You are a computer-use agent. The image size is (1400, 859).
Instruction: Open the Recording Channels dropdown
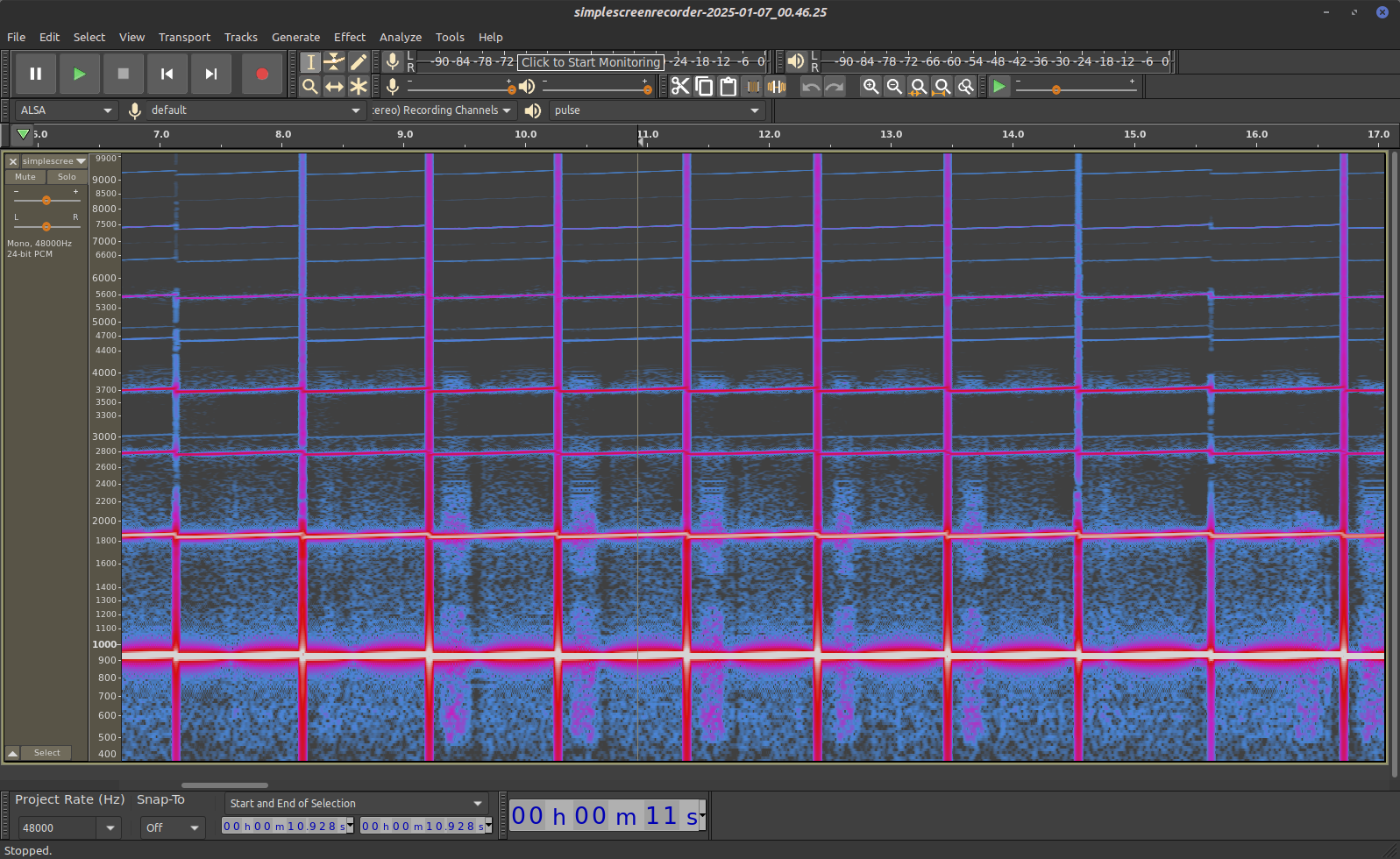pyautogui.click(x=442, y=110)
